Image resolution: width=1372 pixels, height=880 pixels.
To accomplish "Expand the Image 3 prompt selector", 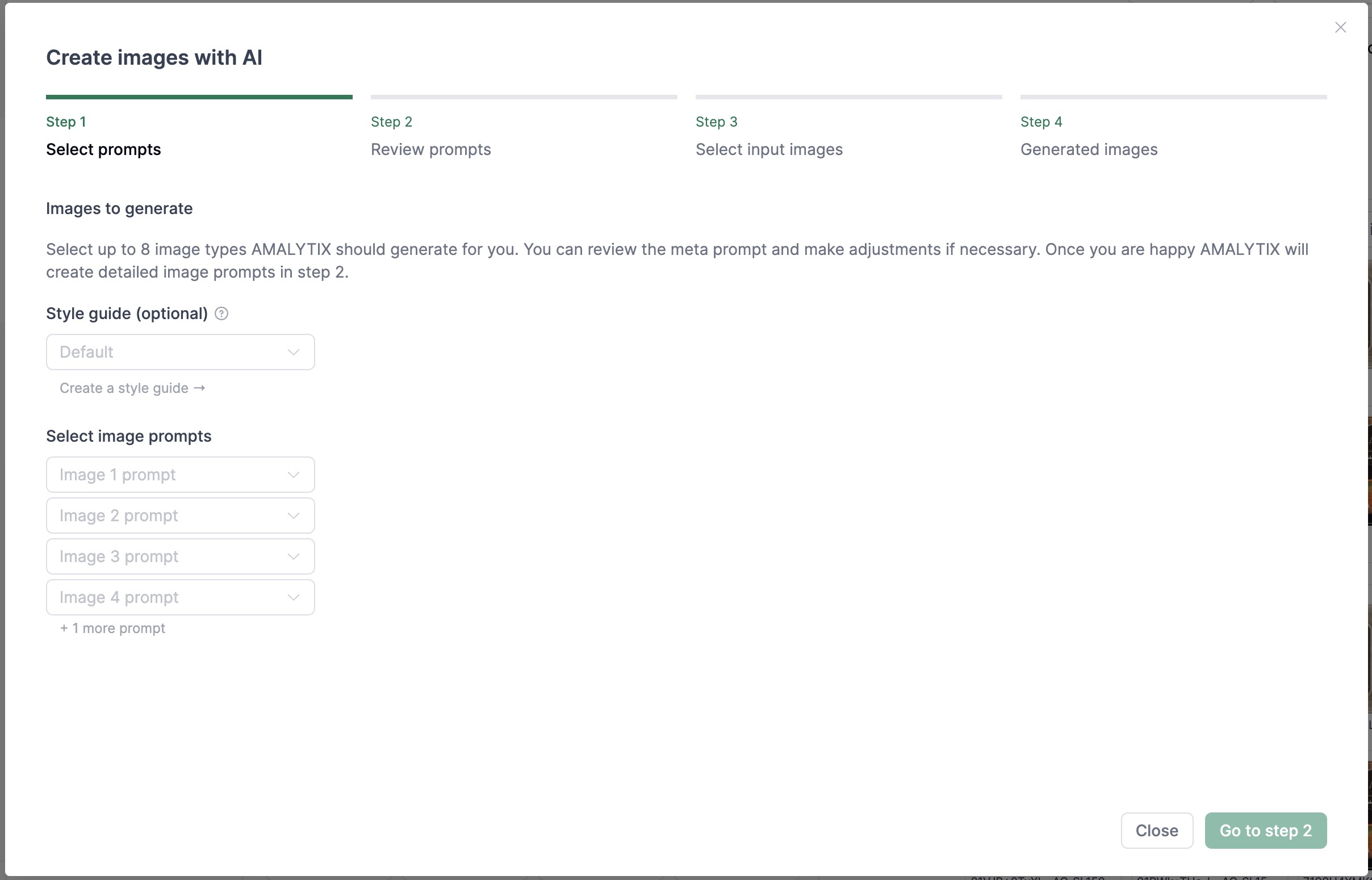I will (171, 556).
